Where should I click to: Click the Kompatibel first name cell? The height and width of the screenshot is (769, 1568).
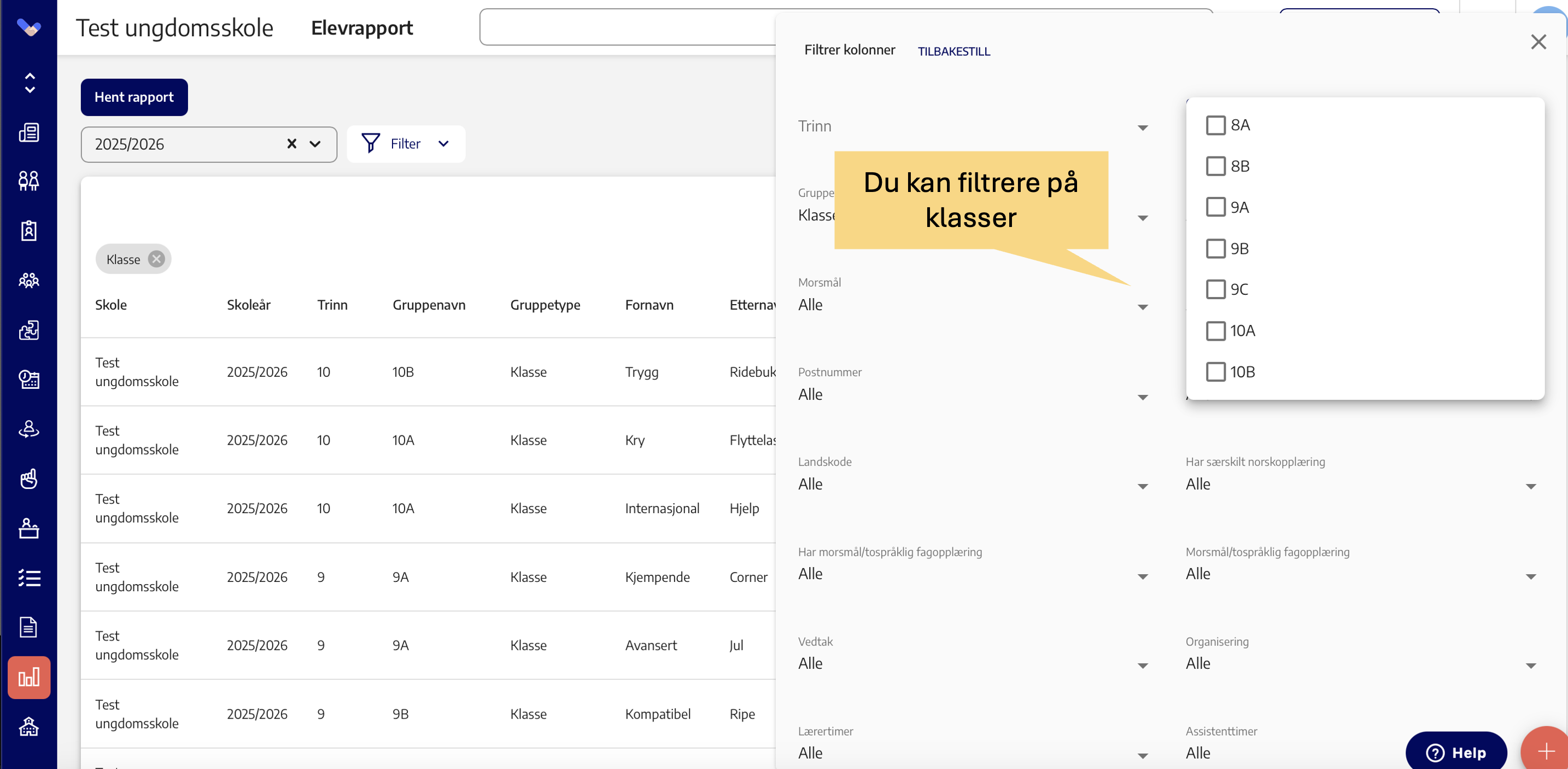point(657,714)
